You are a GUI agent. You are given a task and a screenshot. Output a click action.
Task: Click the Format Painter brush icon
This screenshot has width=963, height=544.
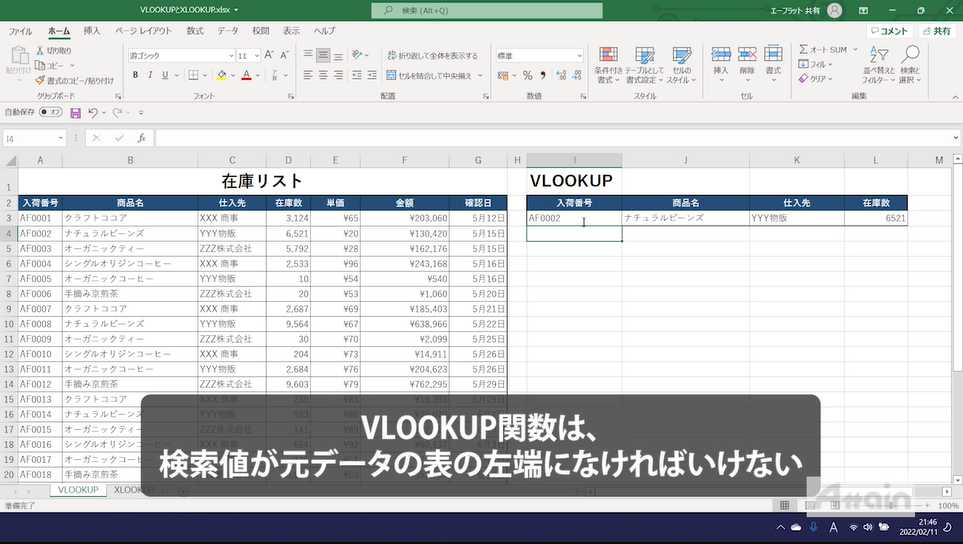(x=40, y=80)
